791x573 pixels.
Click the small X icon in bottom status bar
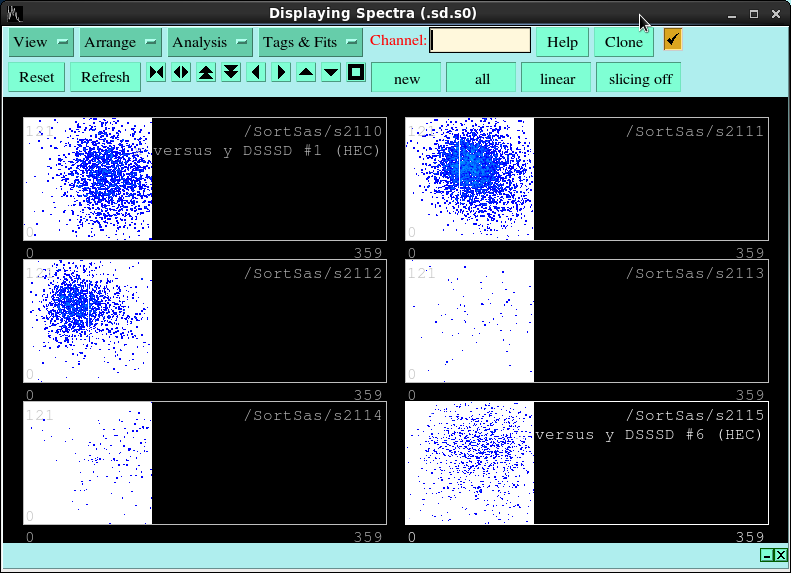[780, 555]
